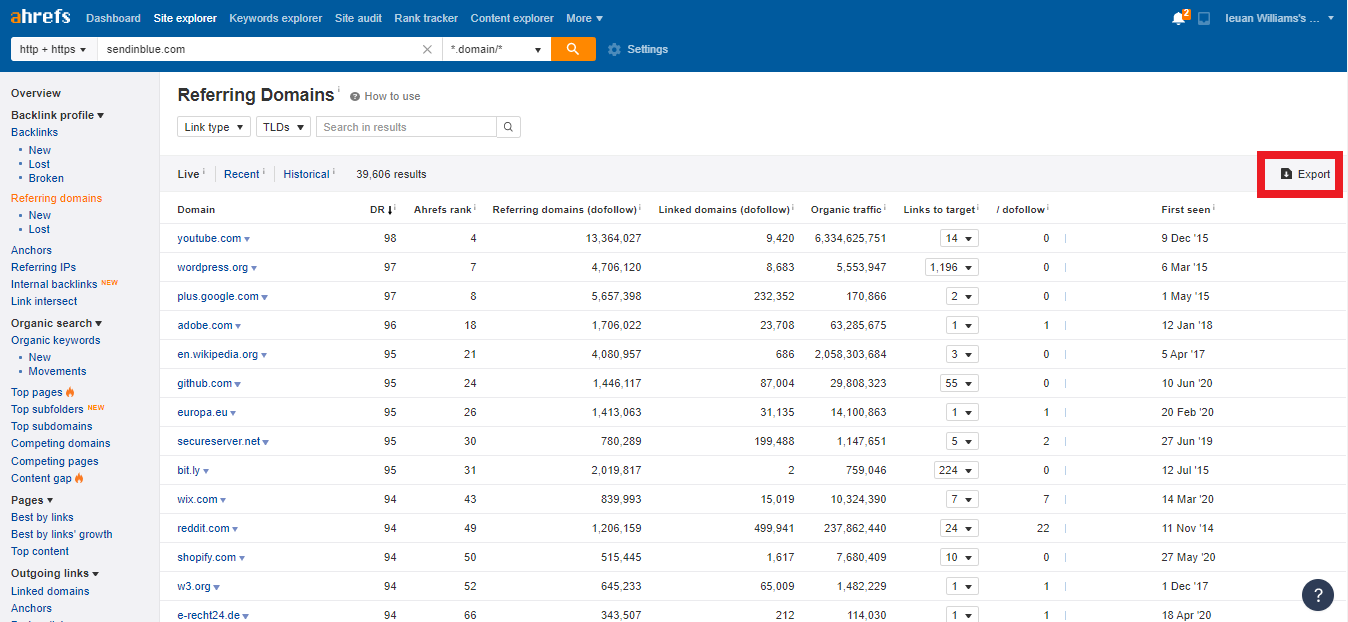Open Ieuan Williams's account menu
This screenshot has height=622, width=1348.
point(1279,18)
